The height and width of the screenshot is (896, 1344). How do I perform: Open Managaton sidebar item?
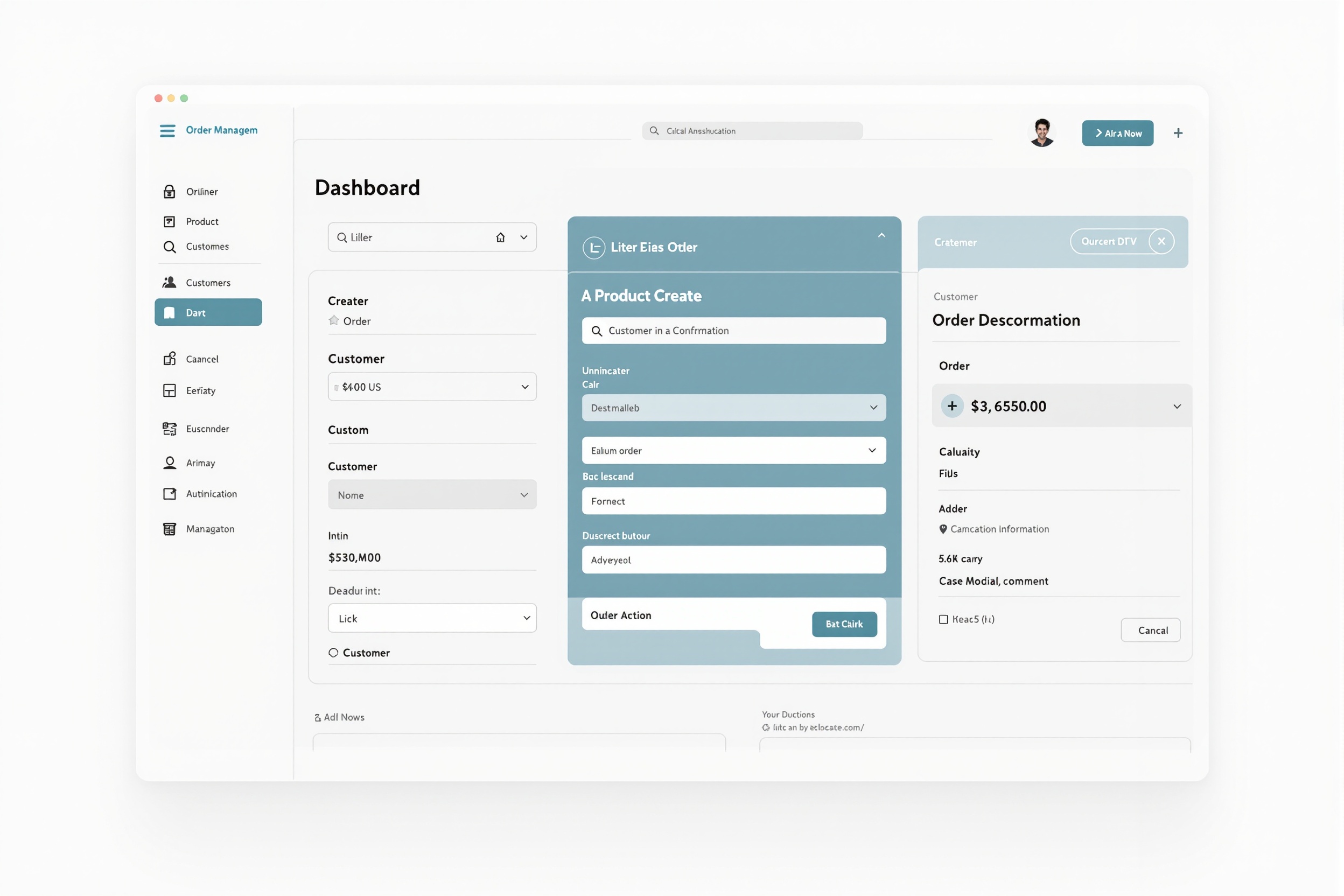coord(209,529)
